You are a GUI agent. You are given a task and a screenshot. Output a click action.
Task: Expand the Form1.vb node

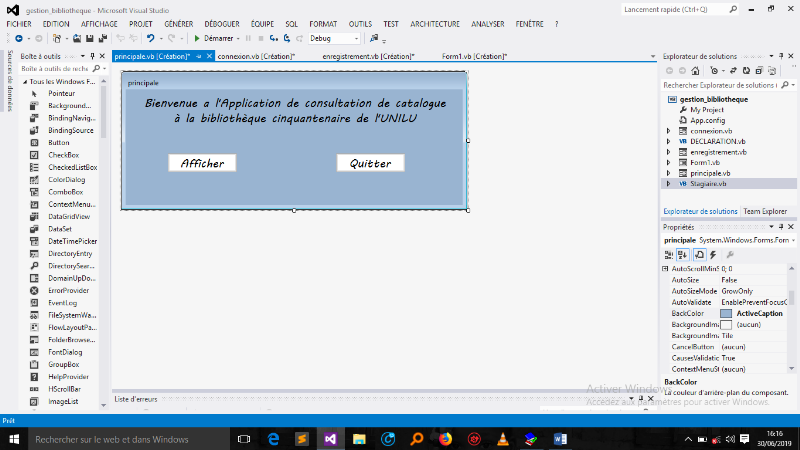click(x=668, y=162)
